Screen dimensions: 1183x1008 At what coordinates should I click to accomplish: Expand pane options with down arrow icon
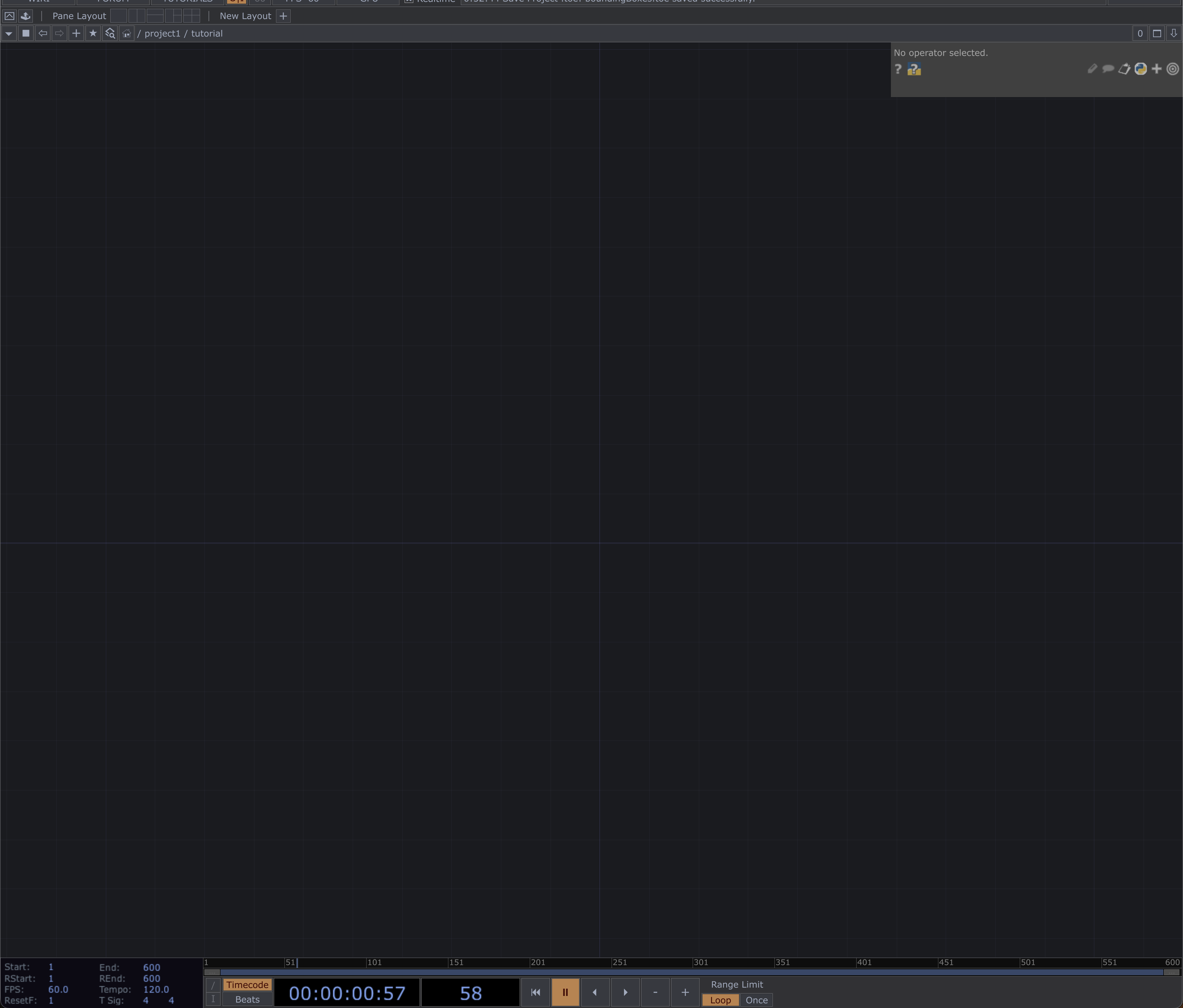[1173, 34]
